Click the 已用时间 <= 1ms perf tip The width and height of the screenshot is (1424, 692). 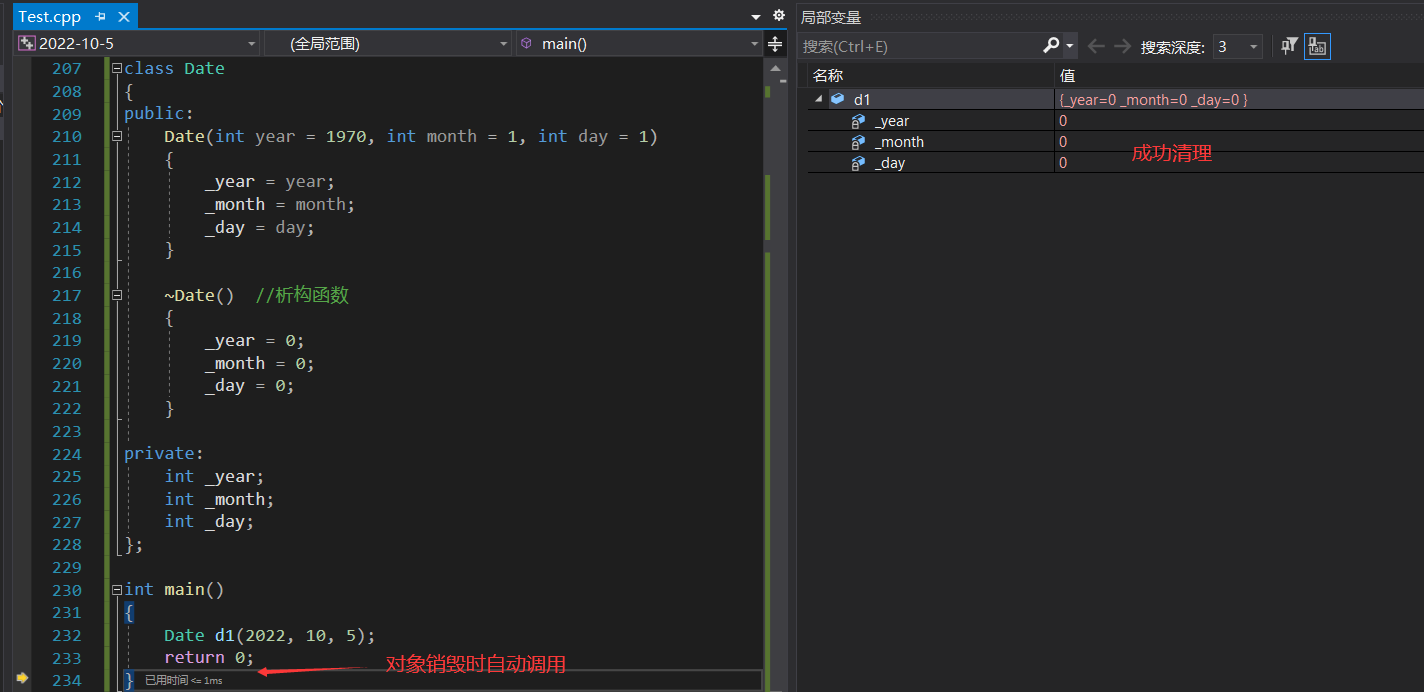coord(183,681)
